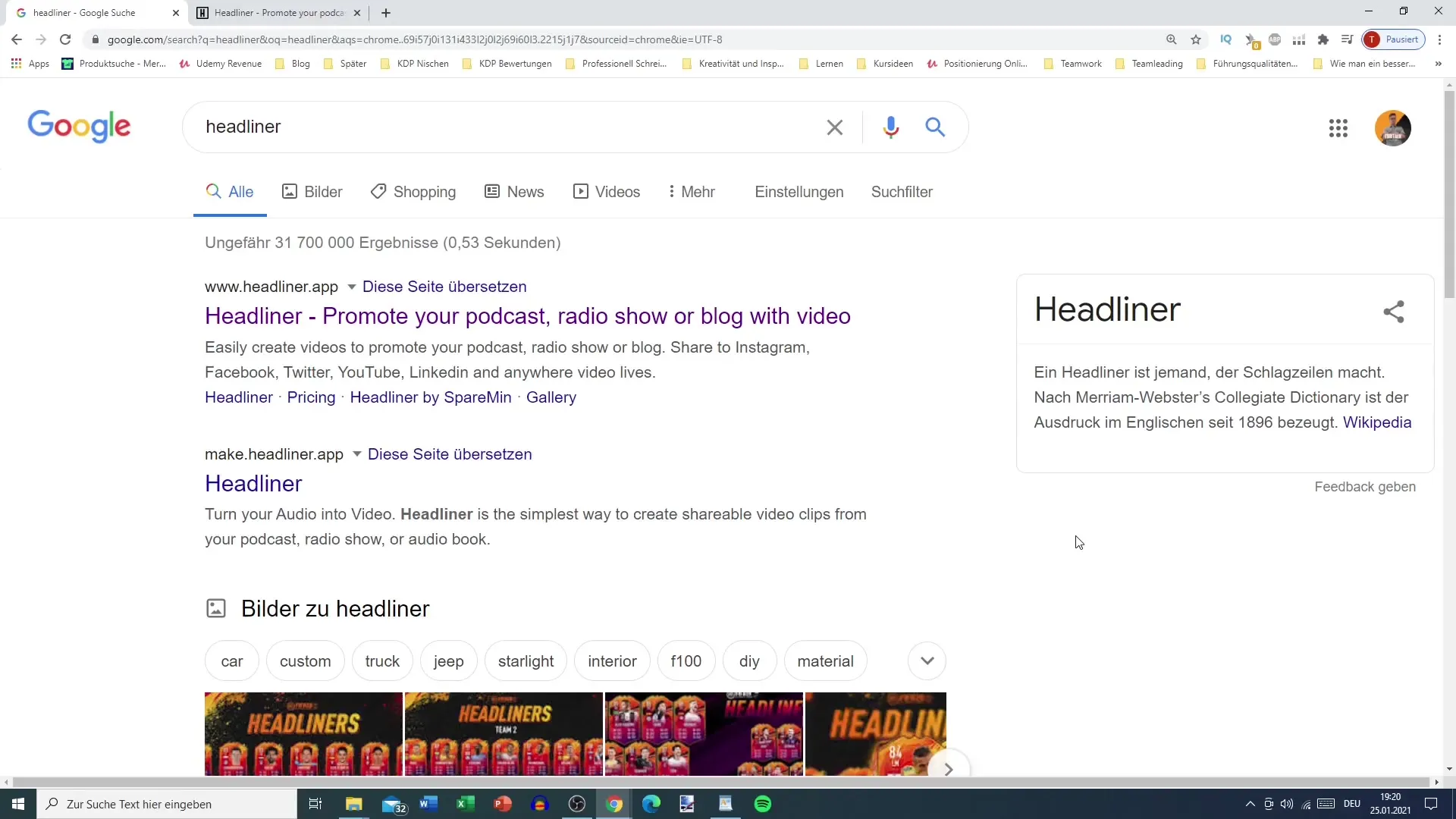The width and height of the screenshot is (1456, 819).
Task: Open the Apps bookmarks shortcut
Action: pyautogui.click(x=30, y=64)
